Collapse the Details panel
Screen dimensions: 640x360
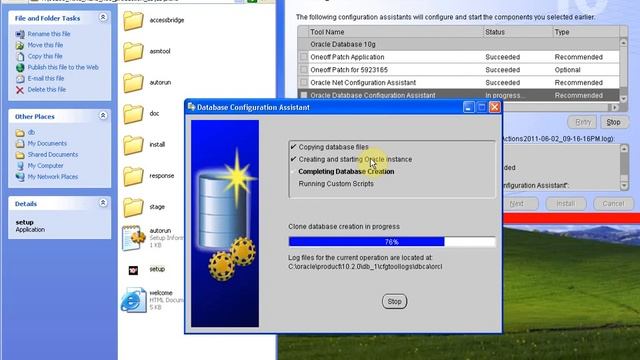103,203
